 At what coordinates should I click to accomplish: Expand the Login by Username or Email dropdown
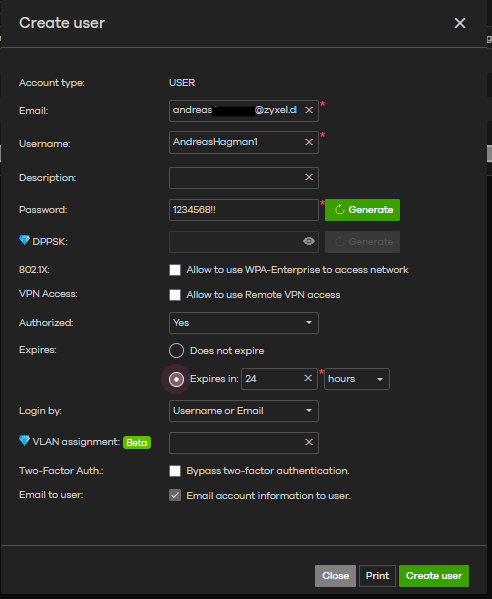(x=244, y=411)
